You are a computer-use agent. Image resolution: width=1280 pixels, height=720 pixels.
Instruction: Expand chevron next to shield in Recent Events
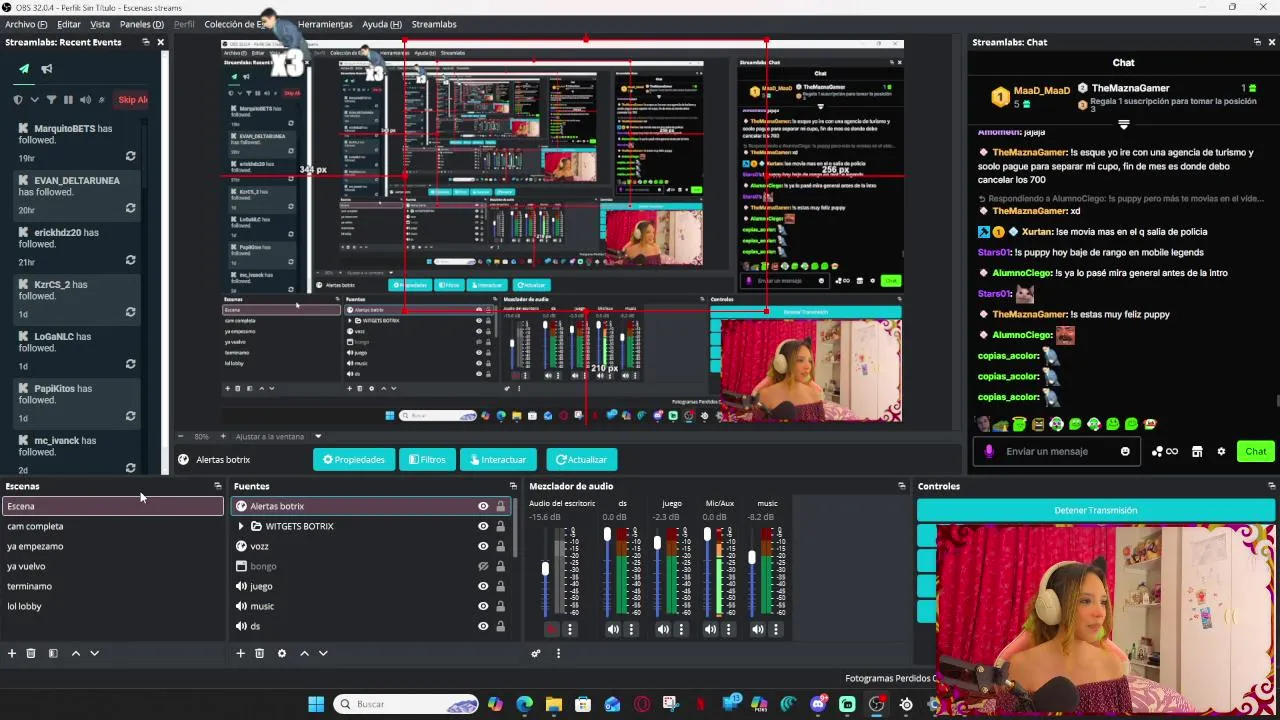[35, 100]
